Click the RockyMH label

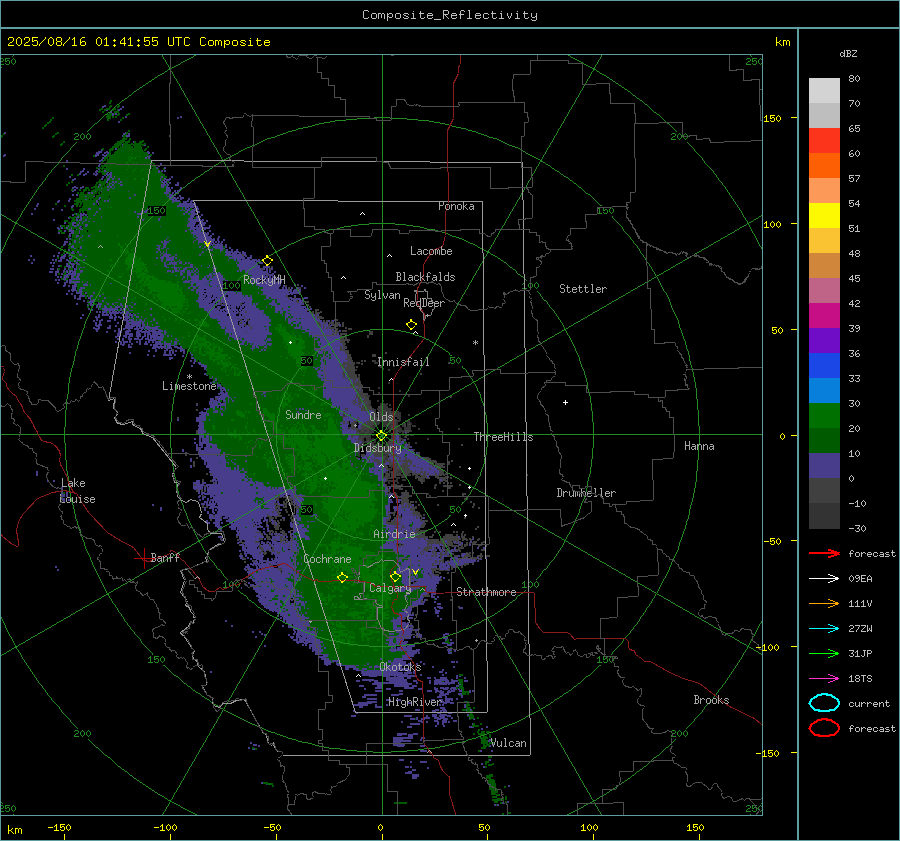(x=264, y=280)
